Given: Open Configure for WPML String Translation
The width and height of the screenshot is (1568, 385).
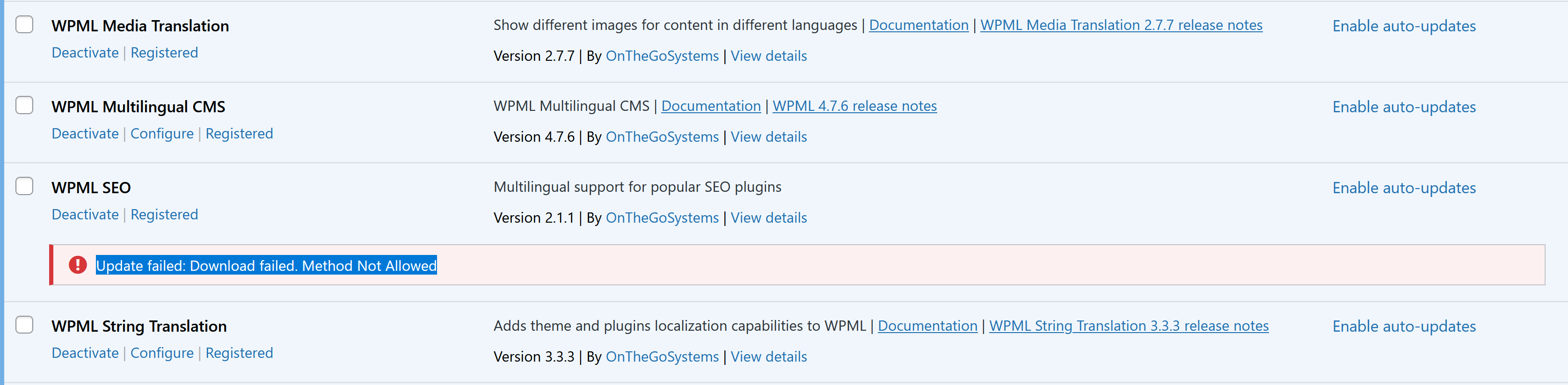Looking at the screenshot, I should (x=162, y=353).
